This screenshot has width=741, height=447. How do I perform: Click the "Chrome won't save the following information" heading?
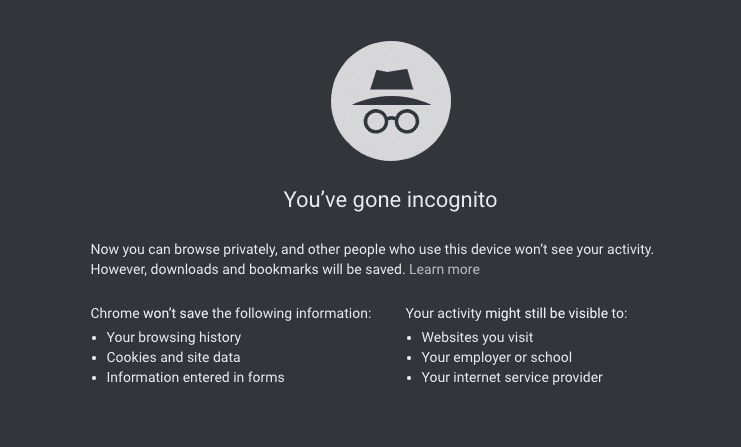(230, 313)
